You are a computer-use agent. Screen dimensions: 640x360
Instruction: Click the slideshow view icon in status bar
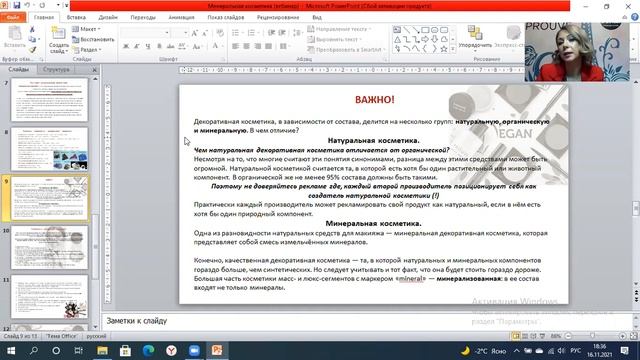[542, 336]
